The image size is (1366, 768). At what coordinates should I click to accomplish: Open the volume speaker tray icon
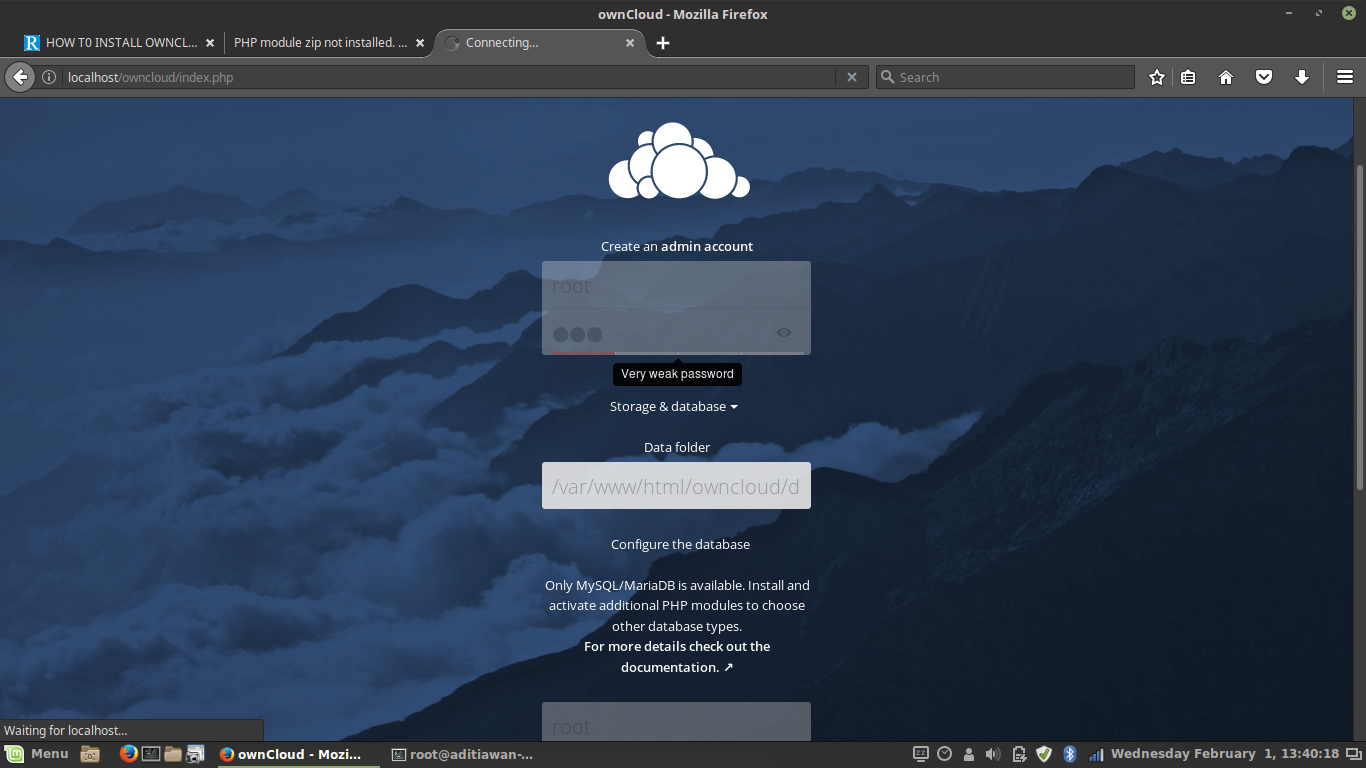pyautogui.click(x=993, y=754)
